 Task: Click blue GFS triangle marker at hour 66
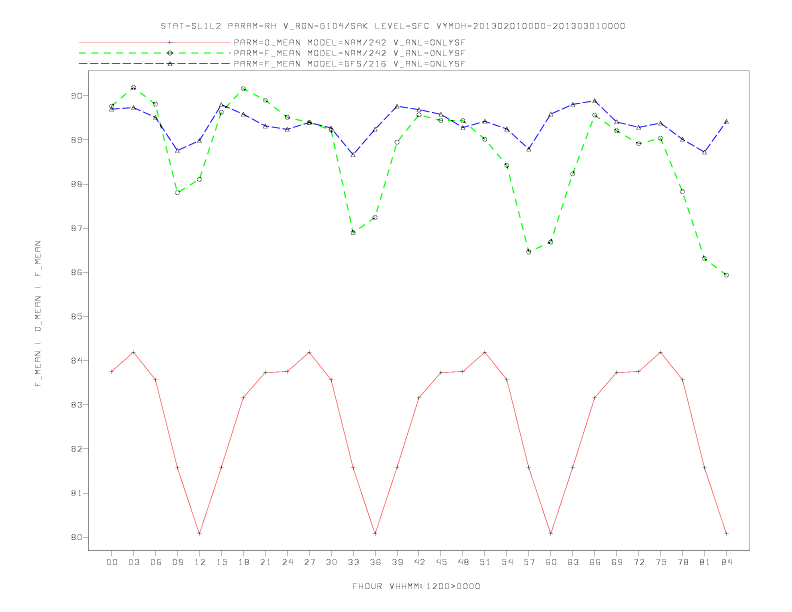click(x=595, y=100)
